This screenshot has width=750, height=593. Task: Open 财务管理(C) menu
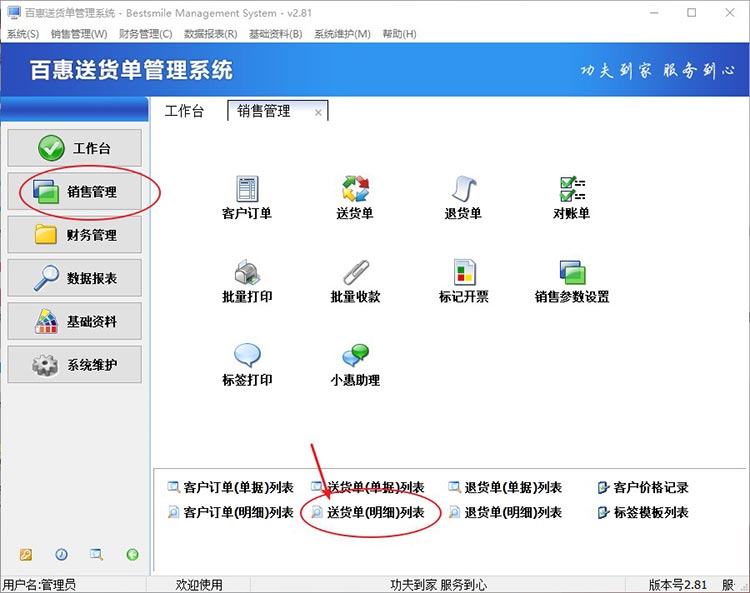(145, 34)
